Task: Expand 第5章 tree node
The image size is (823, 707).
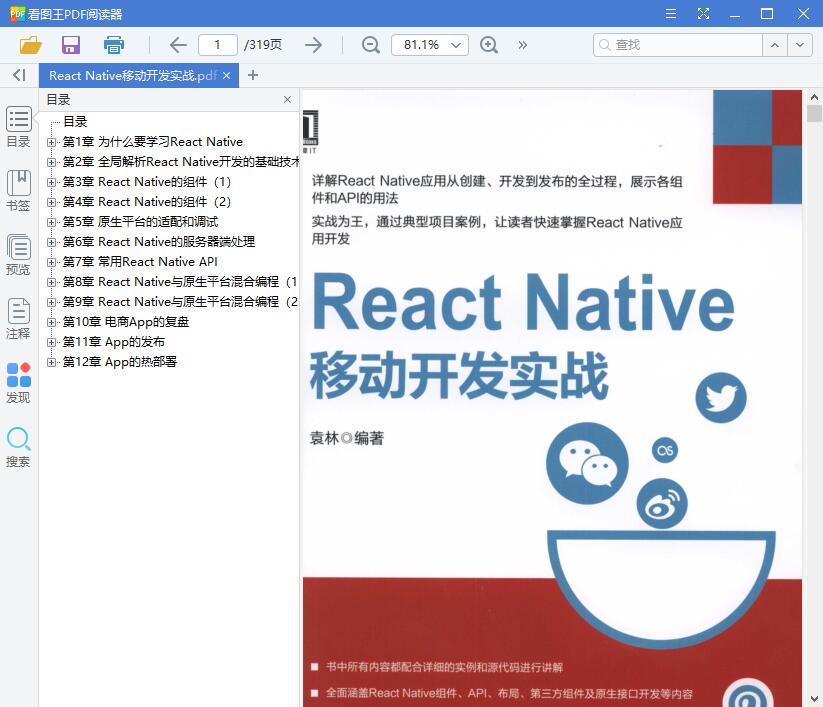Action: [x=51, y=222]
